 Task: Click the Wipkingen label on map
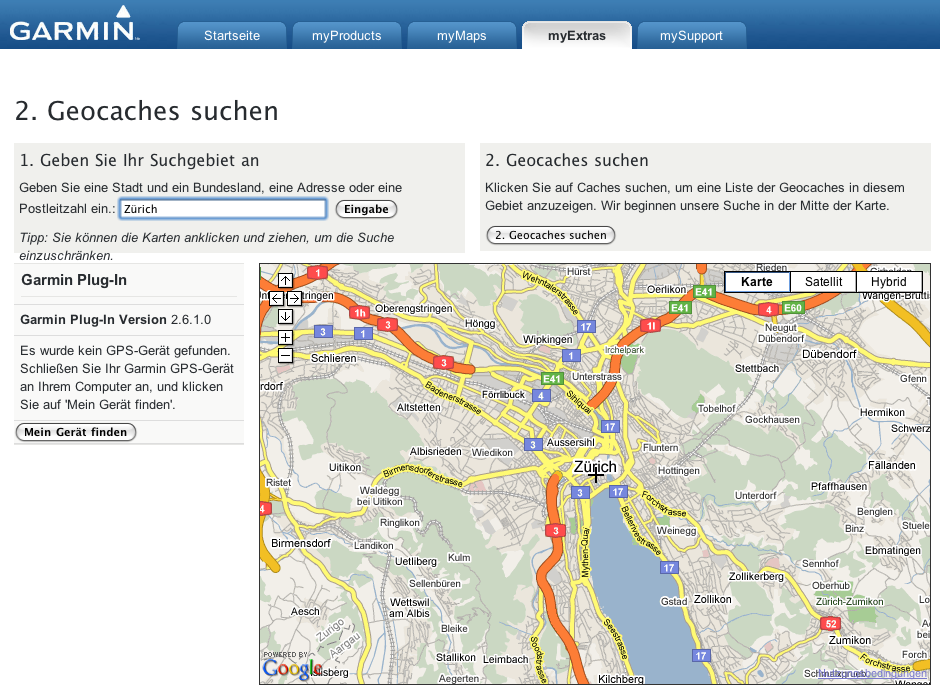click(x=547, y=339)
